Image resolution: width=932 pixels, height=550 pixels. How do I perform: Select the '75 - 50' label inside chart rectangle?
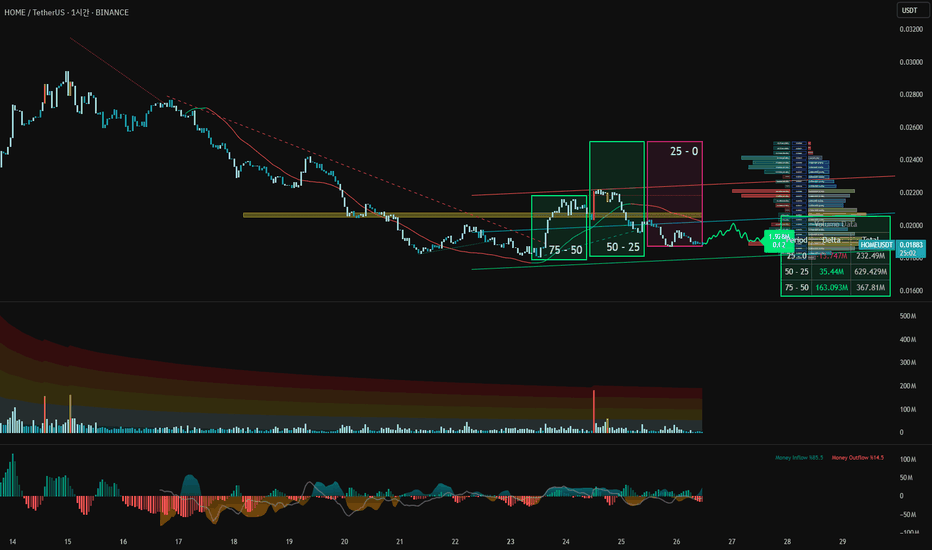(566, 250)
